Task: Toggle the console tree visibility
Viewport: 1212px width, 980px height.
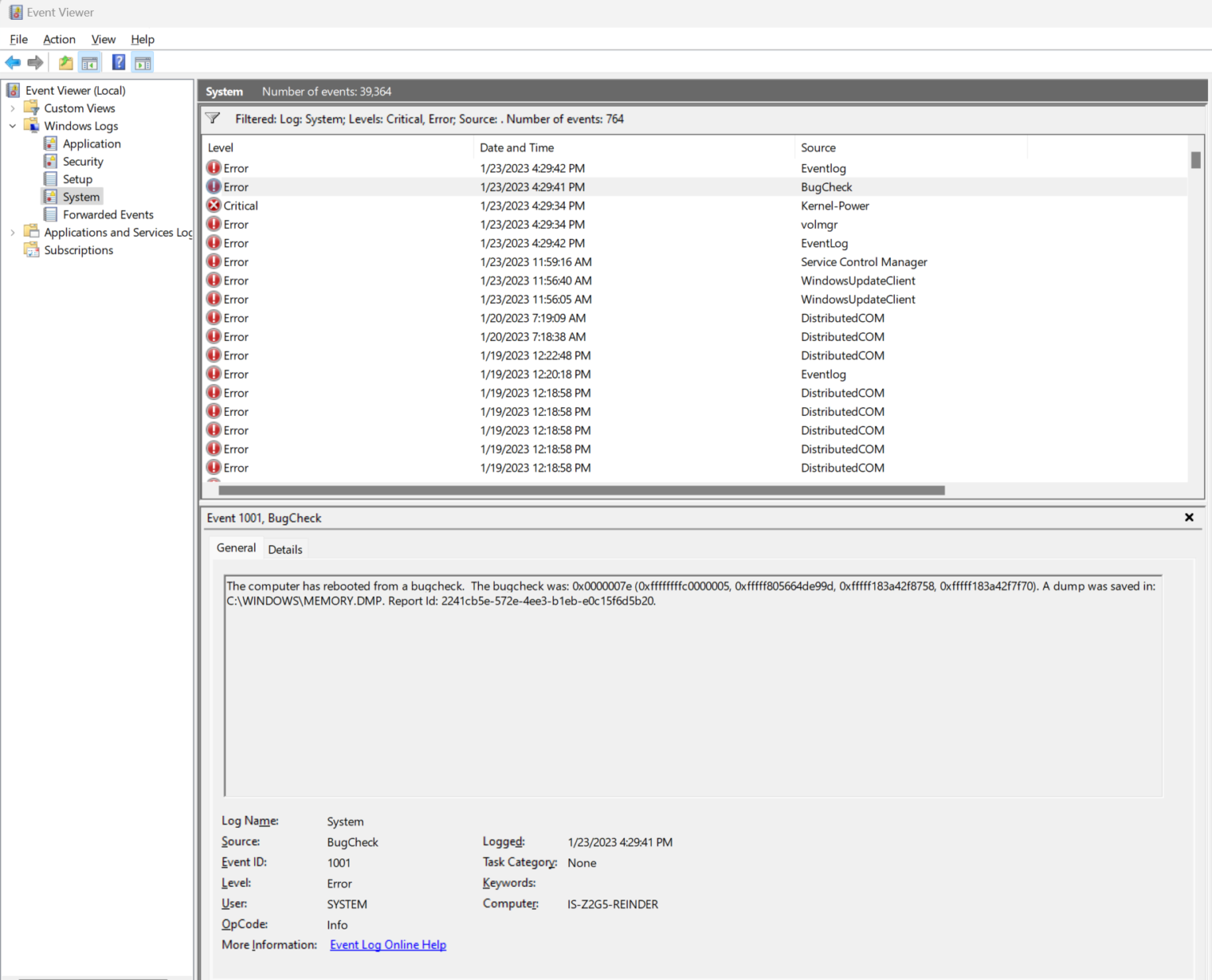Action: [90, 62]
